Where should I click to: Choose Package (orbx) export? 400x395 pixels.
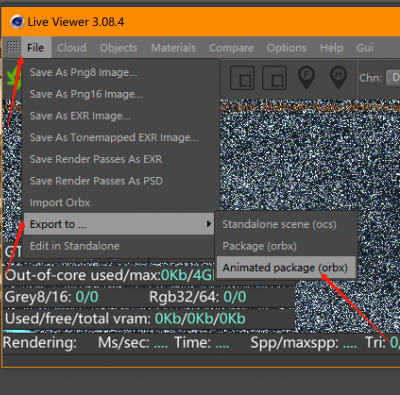click(x=286, y=246)
